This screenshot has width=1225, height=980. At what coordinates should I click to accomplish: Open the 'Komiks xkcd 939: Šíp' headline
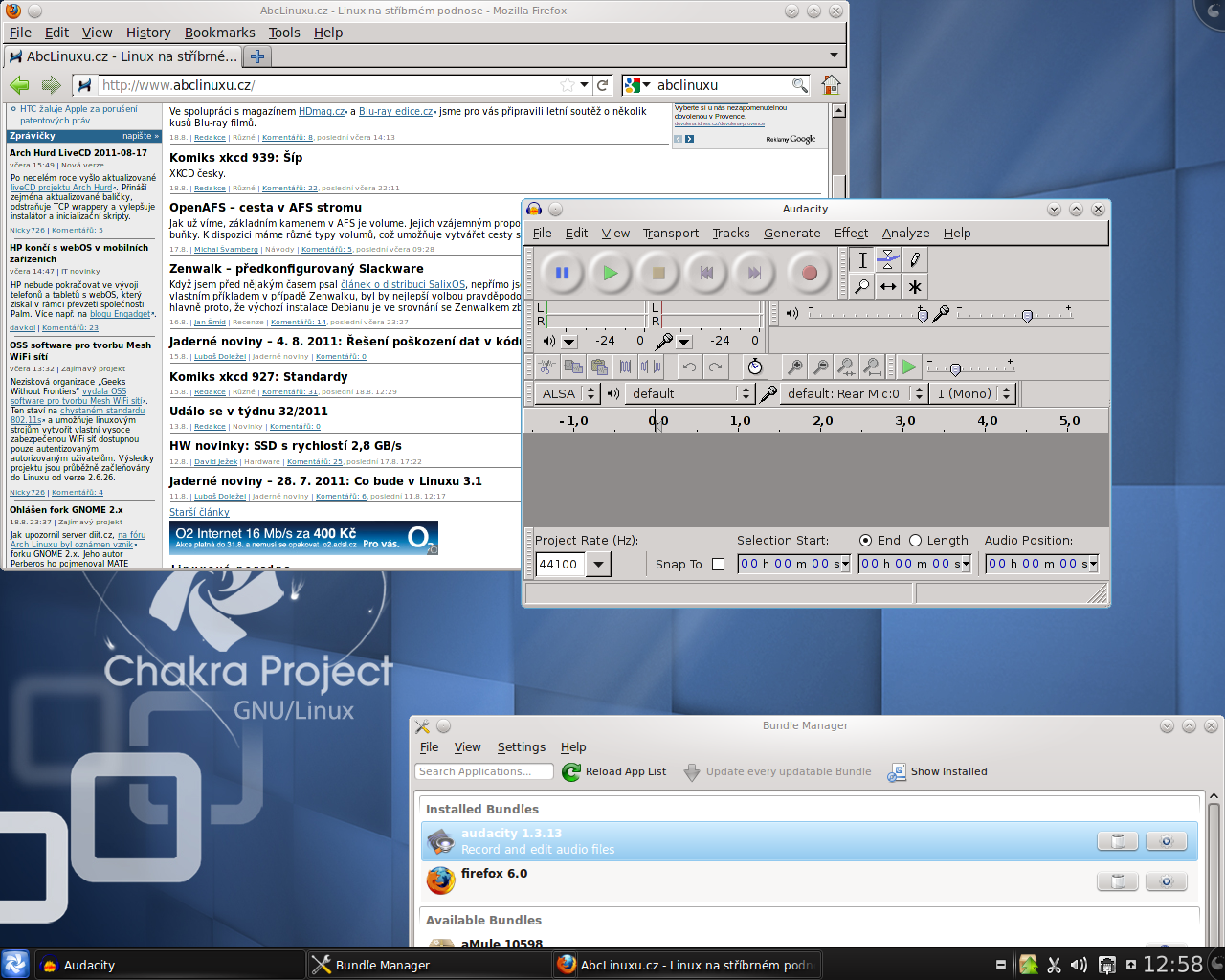point(235,157)
